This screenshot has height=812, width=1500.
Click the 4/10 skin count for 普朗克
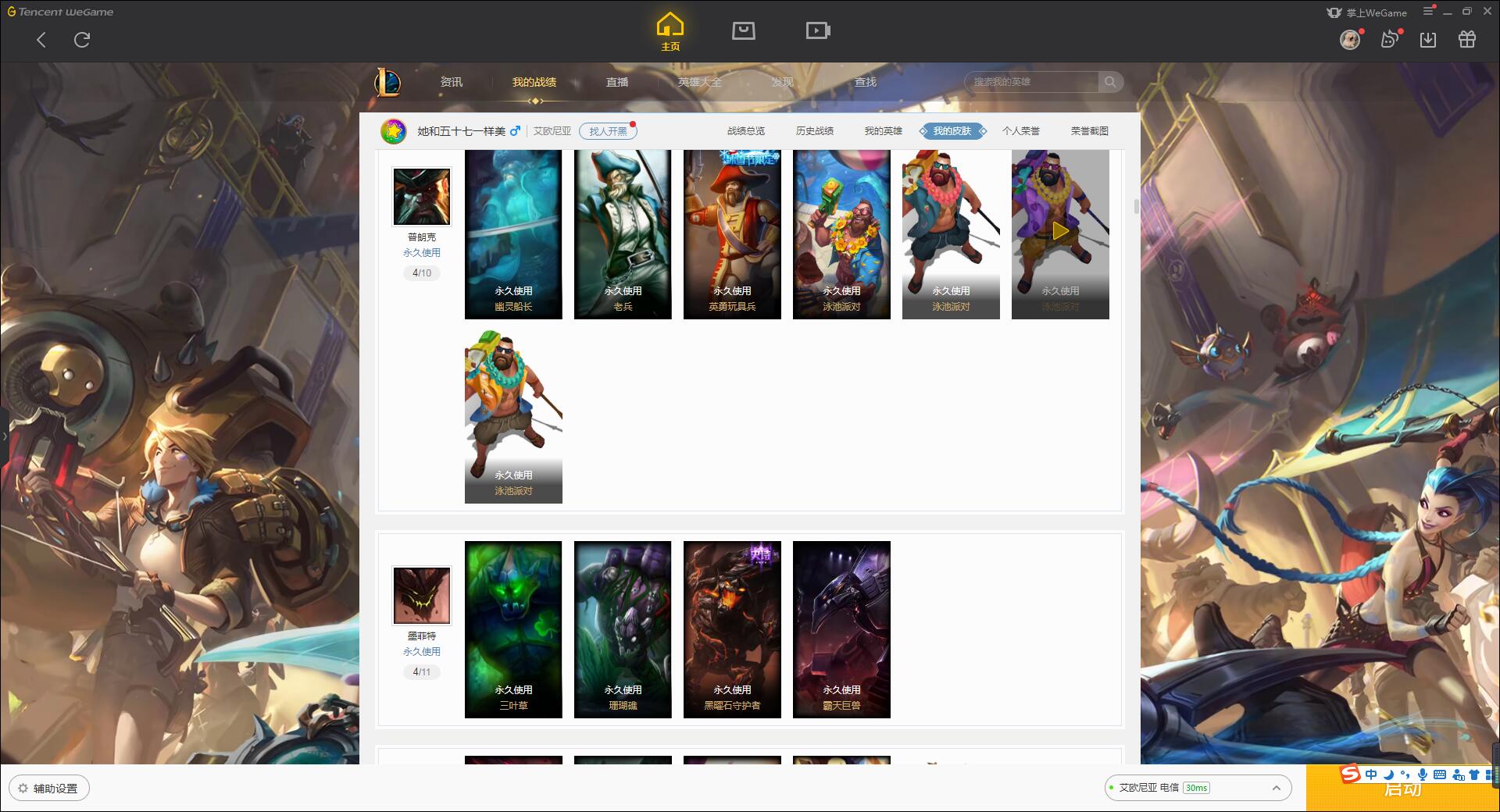point(422,273)
